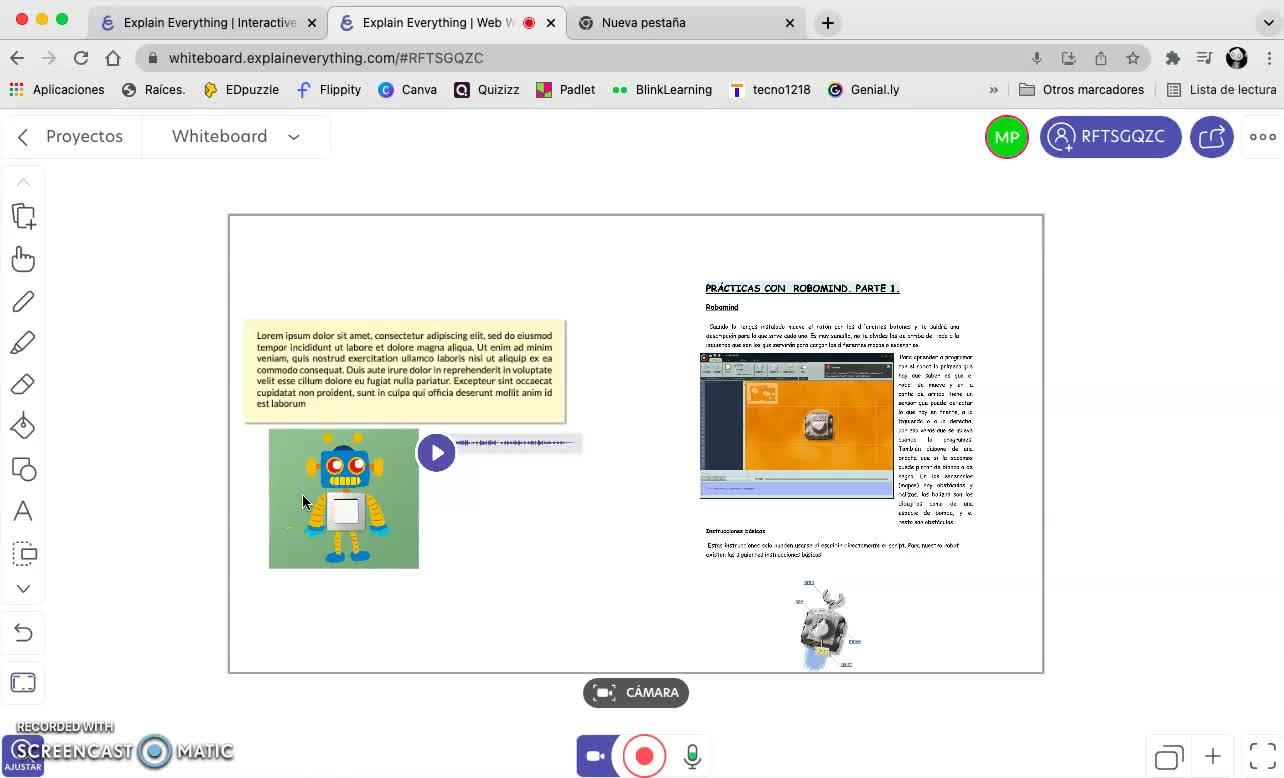Toggle the microphone
The image size is (1284, 778).
[692, 756]
